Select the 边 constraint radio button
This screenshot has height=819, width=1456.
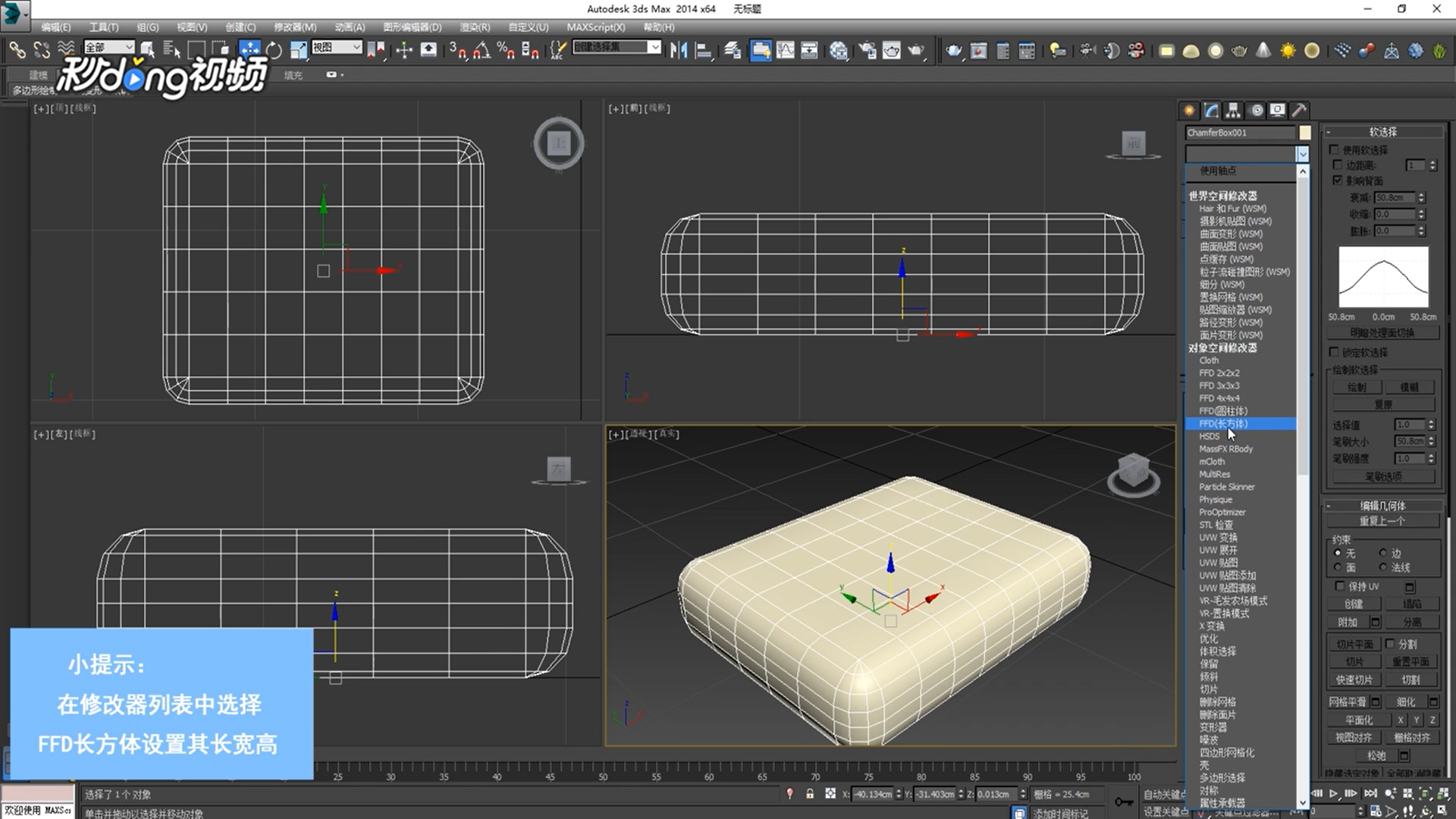1383,553
